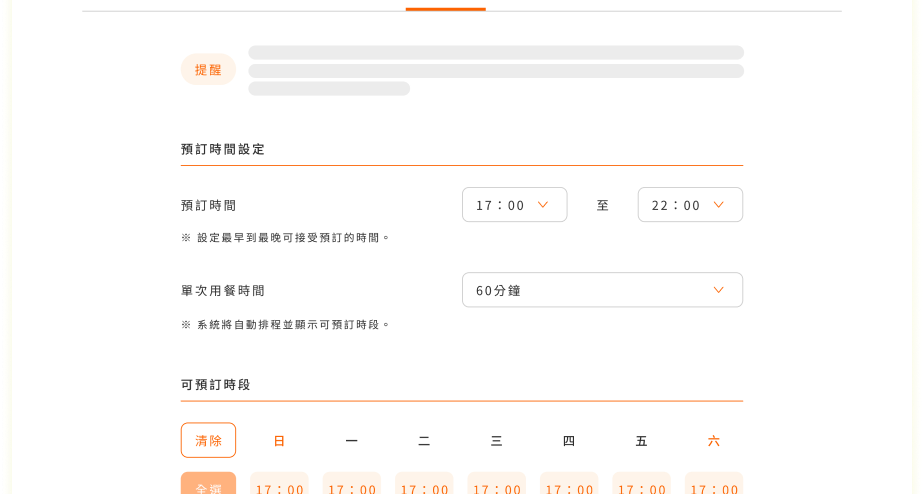The height and width of the screenshot is (494, 924).
Task: Open the start time 17:00 dropdown
Action: [514, 205]
